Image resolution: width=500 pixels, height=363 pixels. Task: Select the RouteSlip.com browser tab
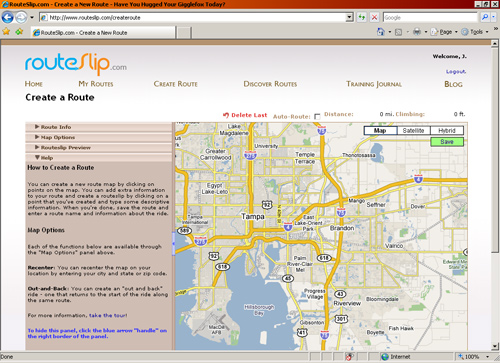(x=103, y=33)
